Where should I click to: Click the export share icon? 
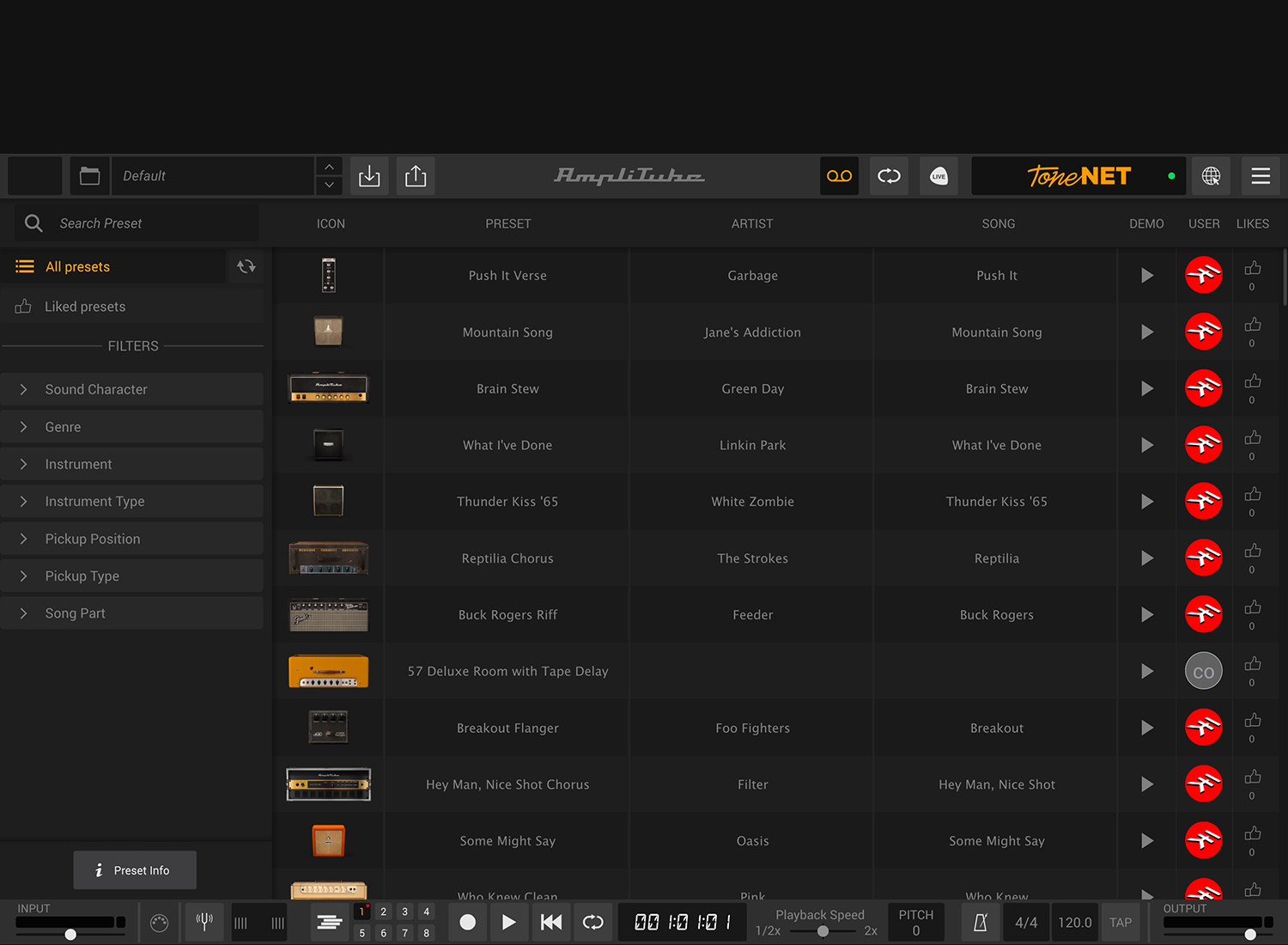coord(416,176)
